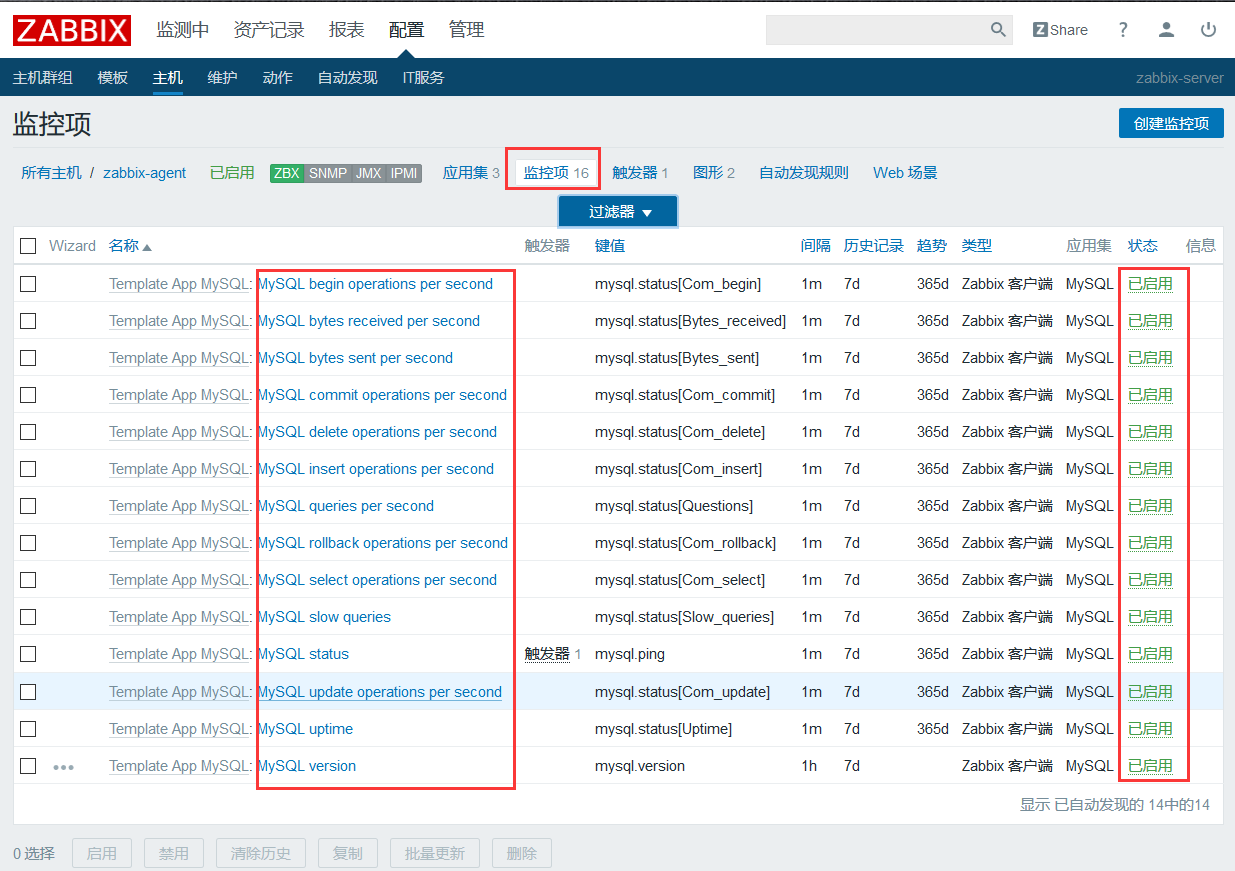
Task: Go to 维护 submenu
Action: (222, 77)
